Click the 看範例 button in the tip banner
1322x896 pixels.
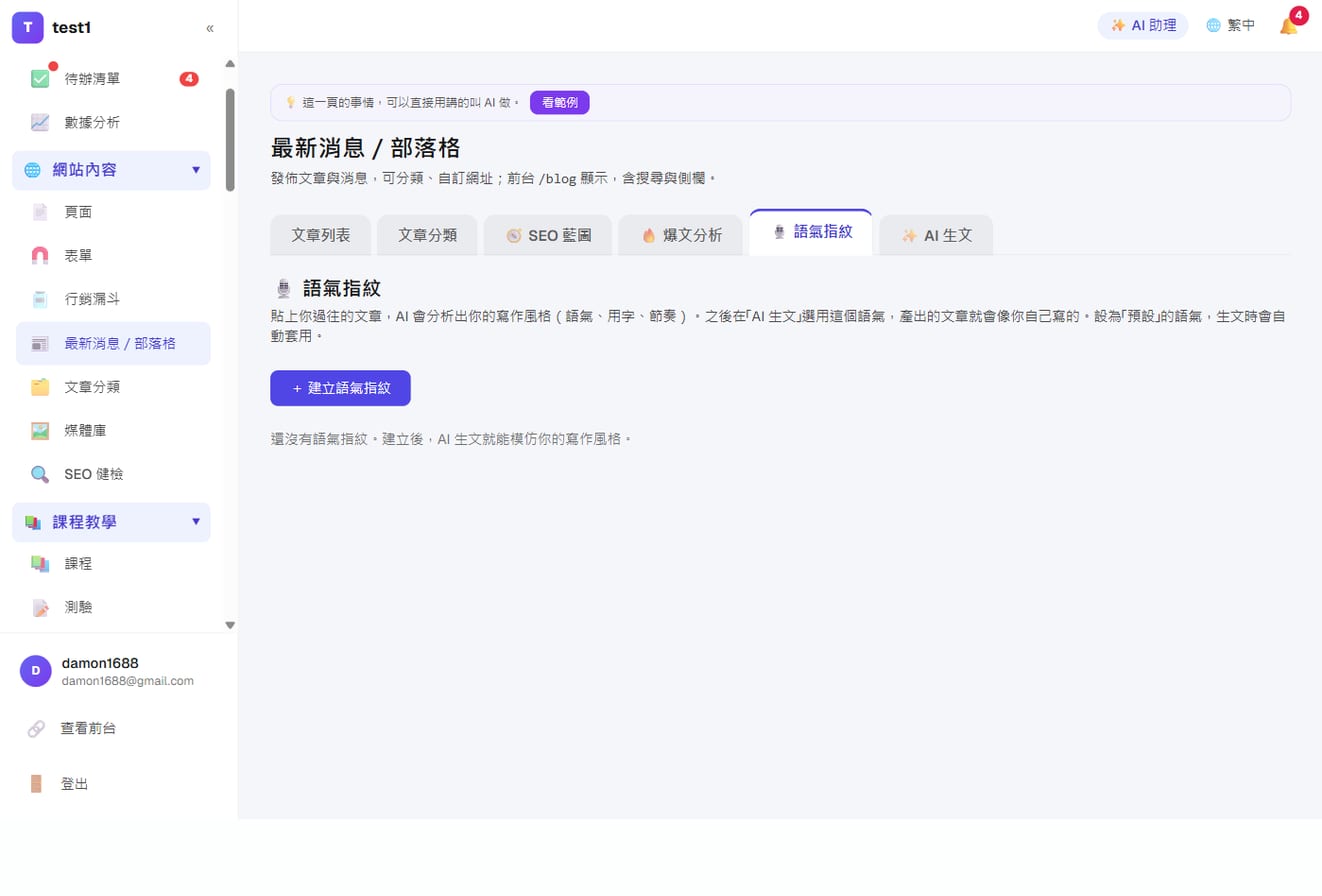pos(560,102)
